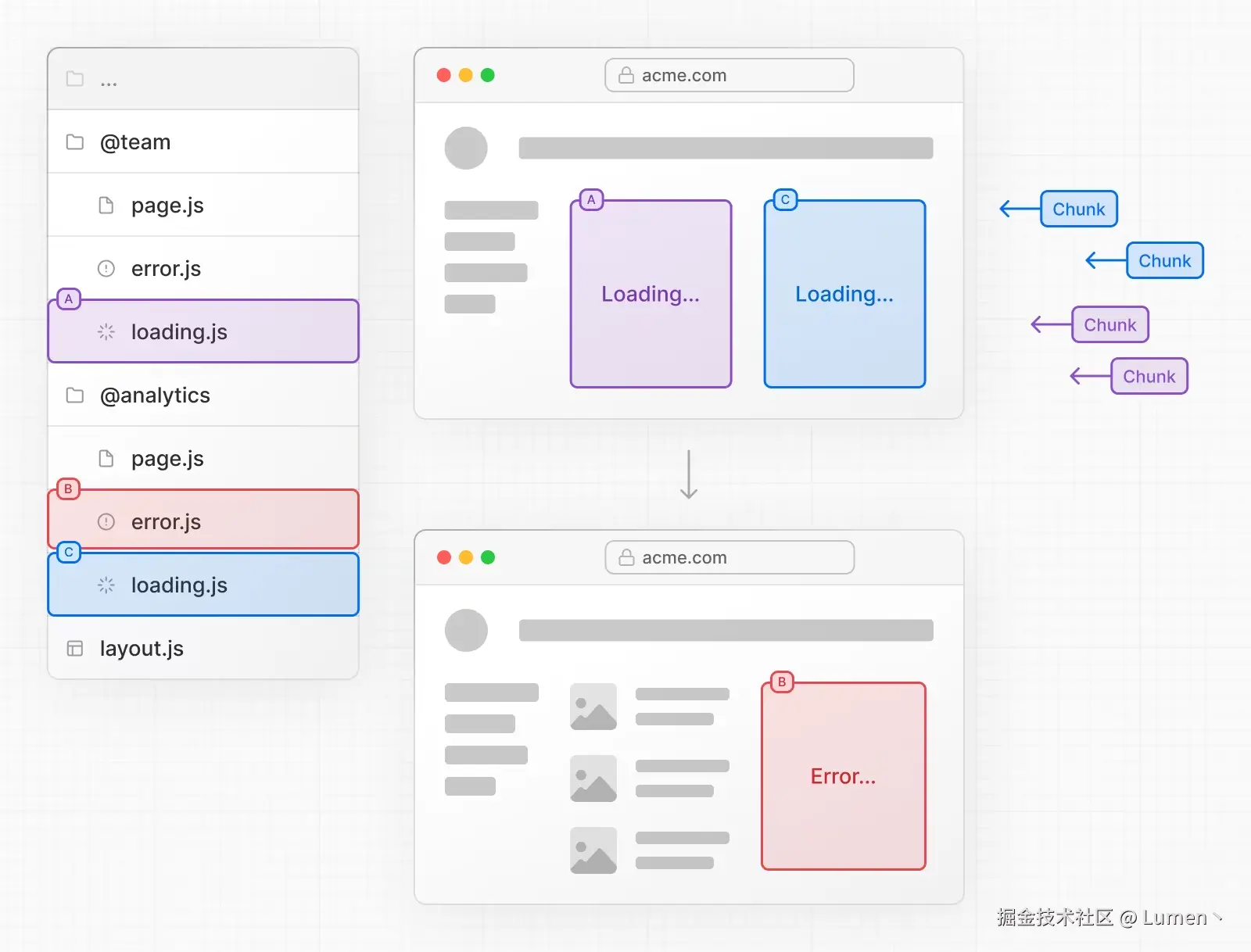1251x952 pixels.
Task: Click the second blue Chunk tag
Action: (x=1165, y=260)
